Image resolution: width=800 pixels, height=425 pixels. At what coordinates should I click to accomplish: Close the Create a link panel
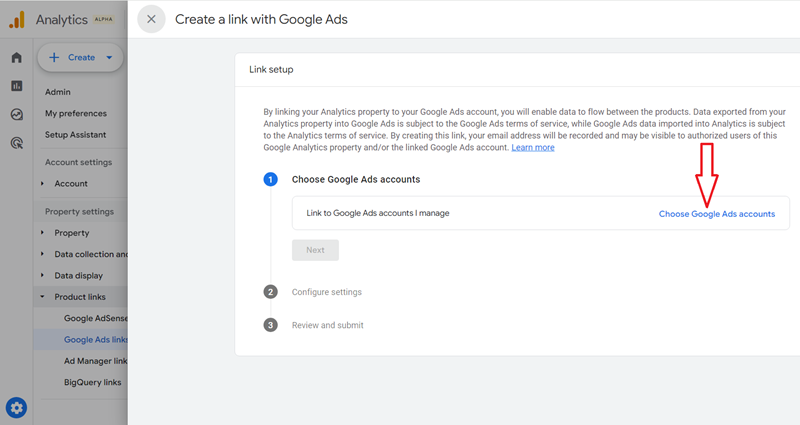coord(151,19)
